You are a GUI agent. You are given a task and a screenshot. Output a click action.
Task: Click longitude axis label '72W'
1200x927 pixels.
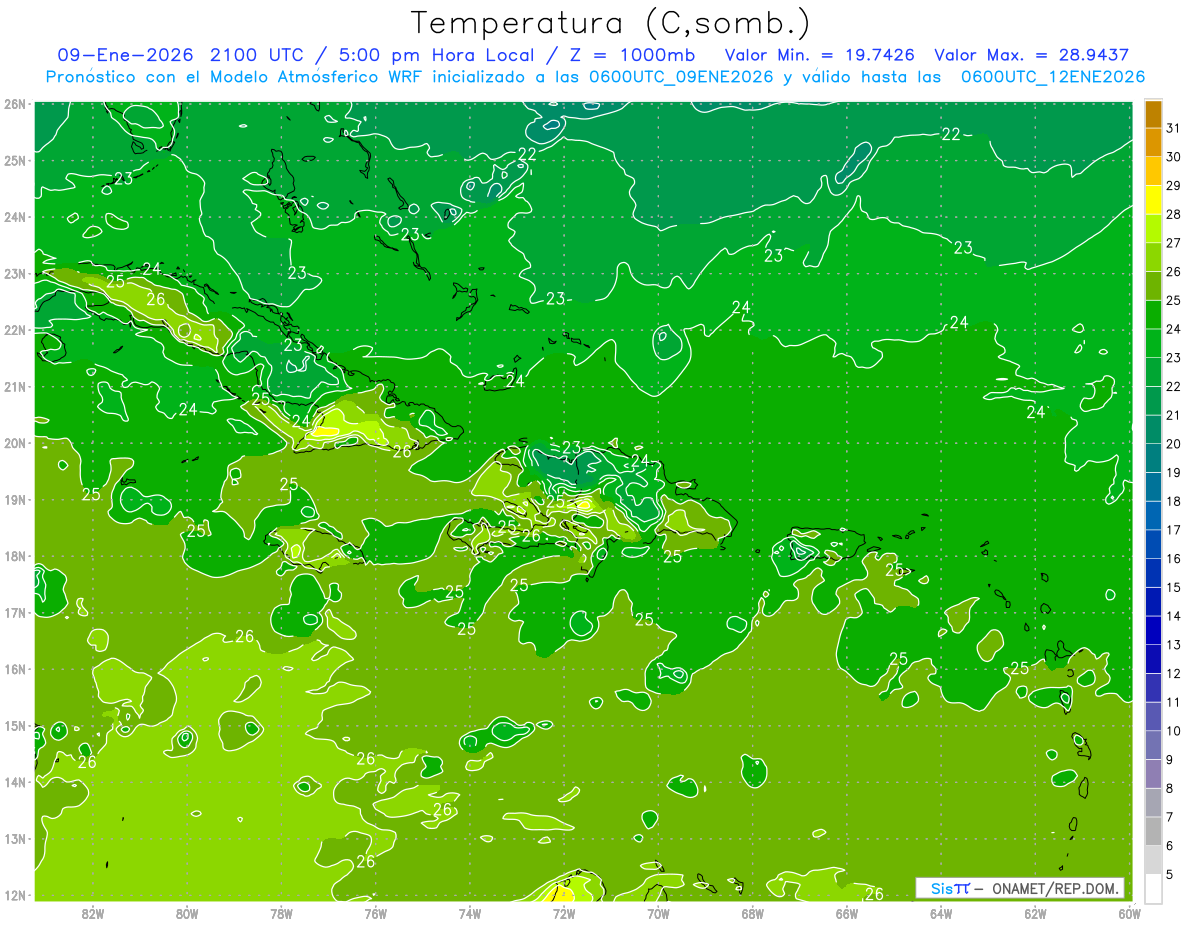563,913
